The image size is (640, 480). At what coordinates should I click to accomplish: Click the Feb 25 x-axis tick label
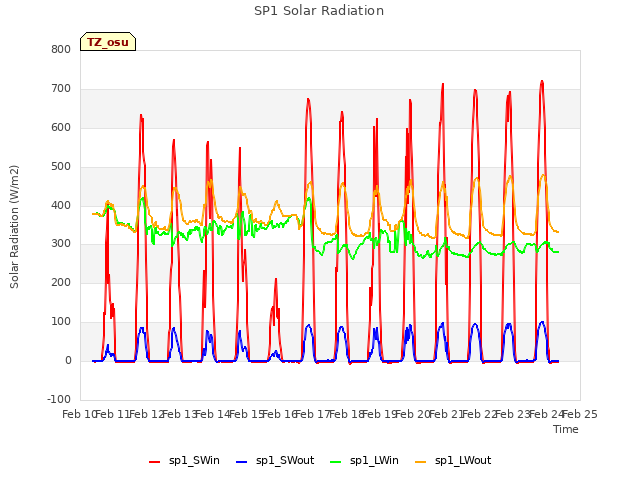tap(580, 414)
